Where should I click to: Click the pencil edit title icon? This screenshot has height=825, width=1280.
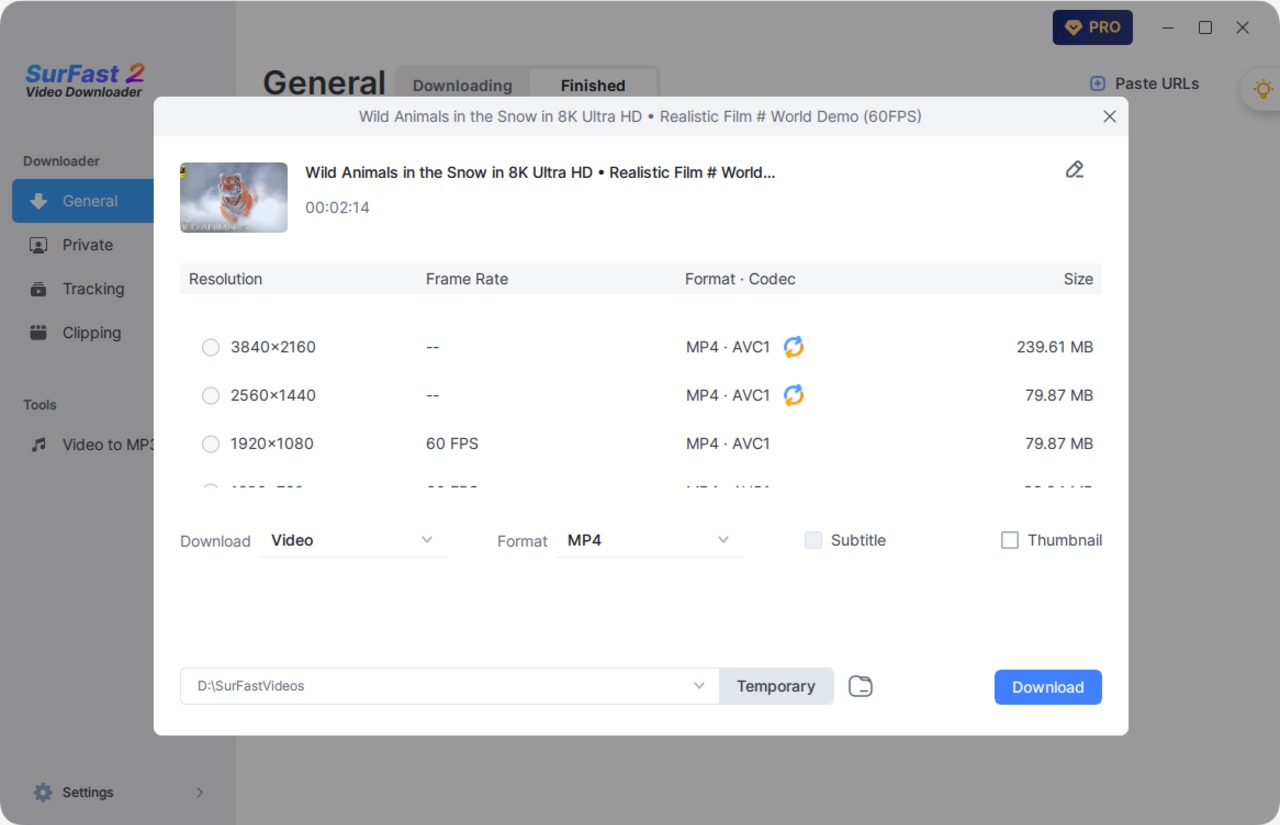pyautogui.click(x=1074, y=170)
